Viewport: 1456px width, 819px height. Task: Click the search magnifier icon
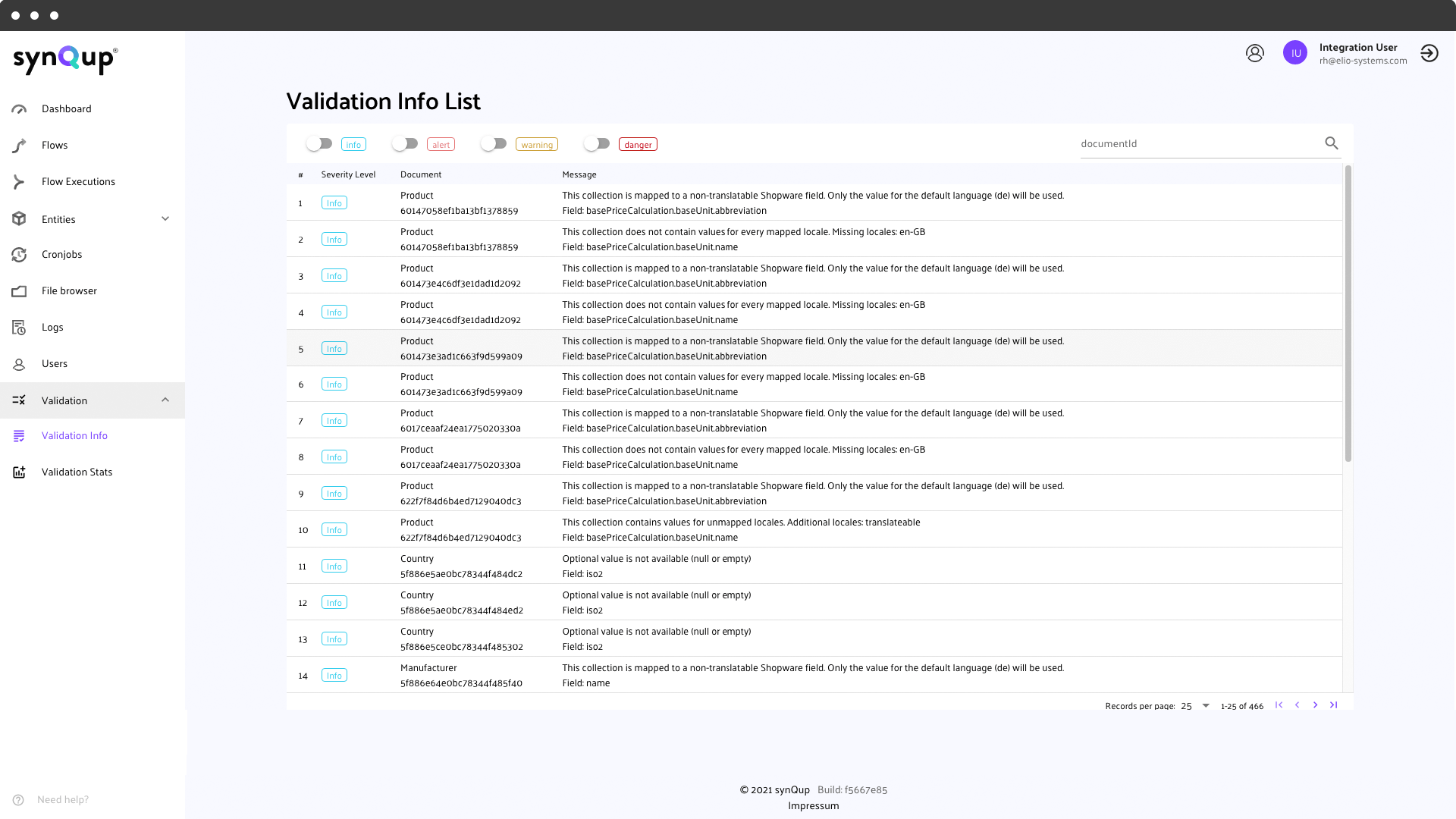click(x=1332, y=143)
